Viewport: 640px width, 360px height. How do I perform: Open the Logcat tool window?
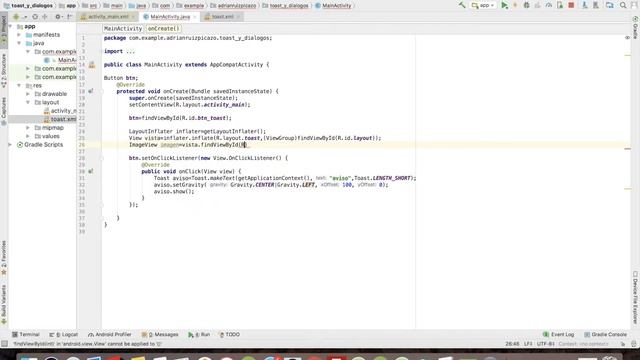point(64,334)
